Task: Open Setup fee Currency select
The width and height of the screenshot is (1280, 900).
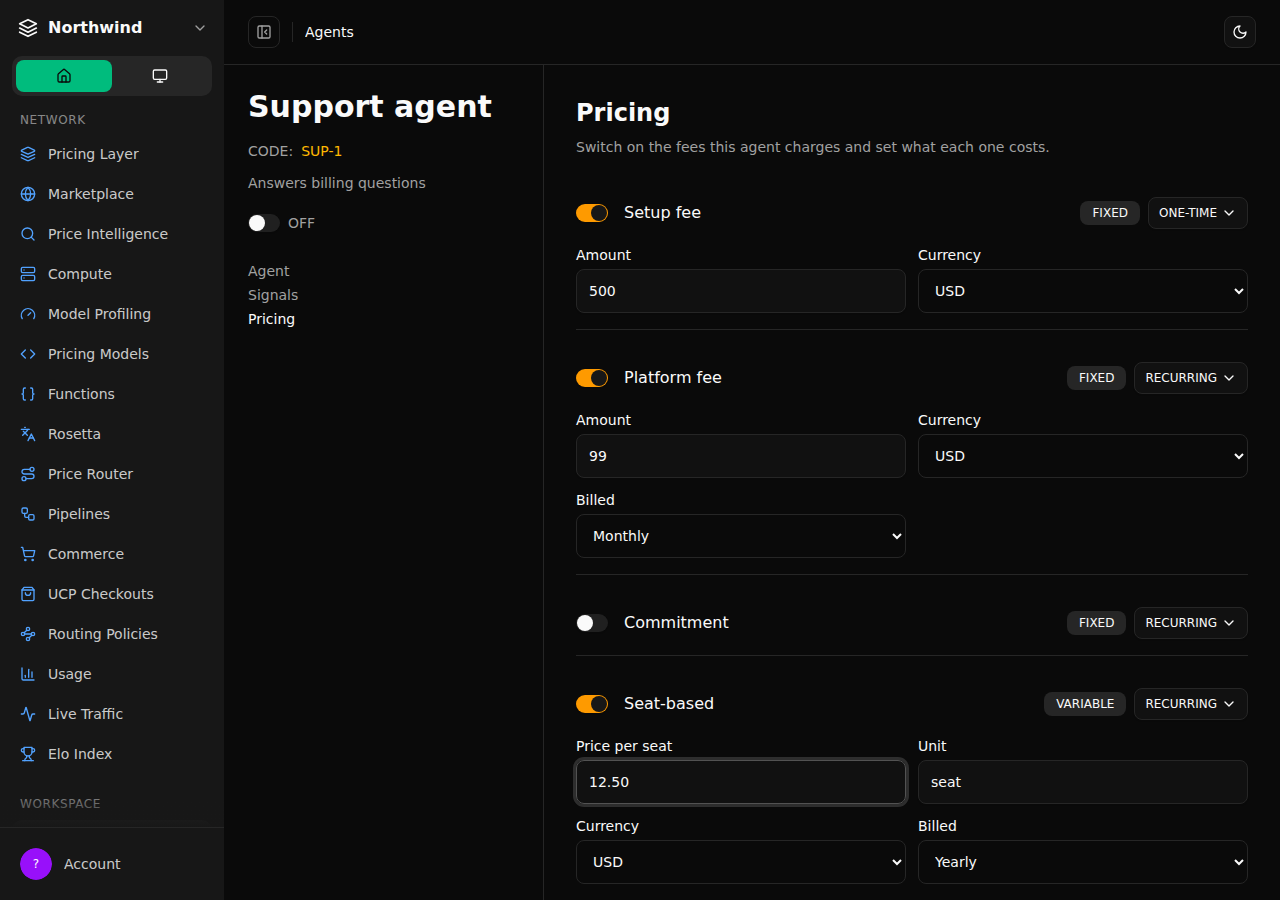Action: (x=1083, y=291)
